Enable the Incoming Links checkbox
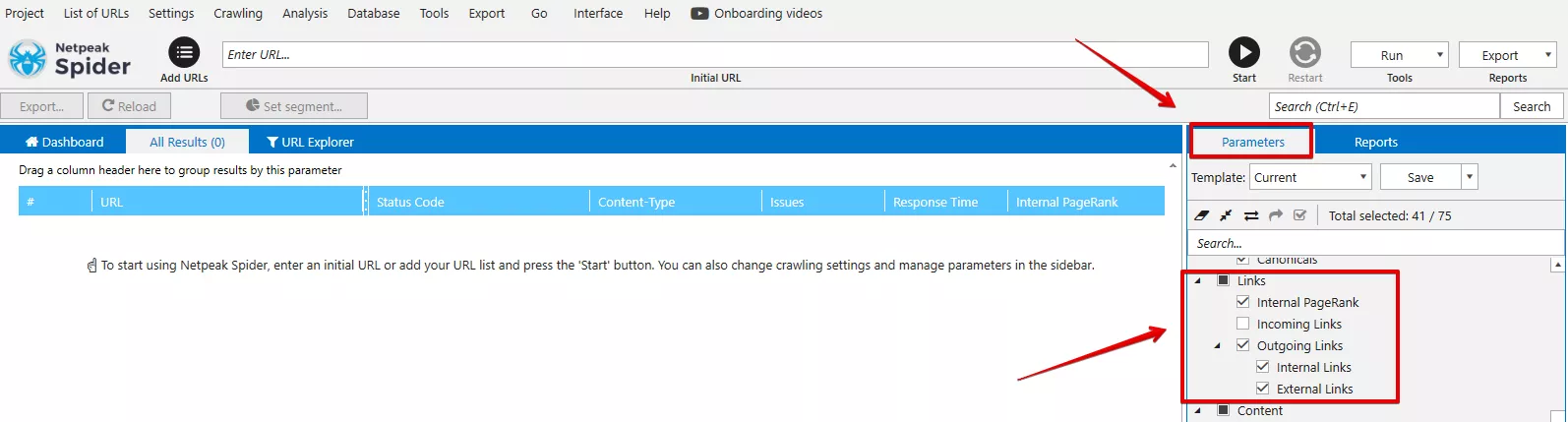Screen dimensions: 1568x422 tap(1242, 324)
